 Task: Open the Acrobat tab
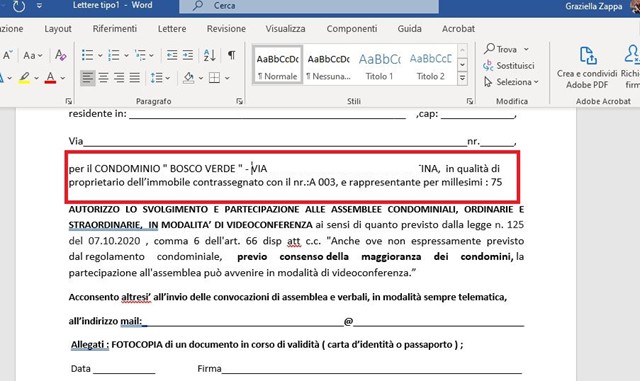point(458,29)
